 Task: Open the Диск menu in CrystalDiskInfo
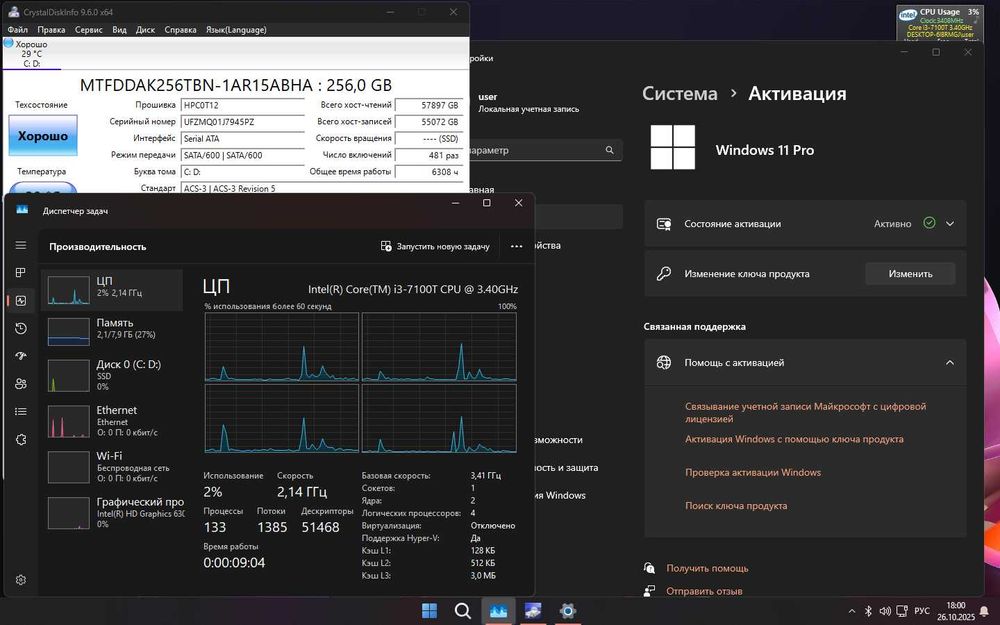[x=145, y=29]
